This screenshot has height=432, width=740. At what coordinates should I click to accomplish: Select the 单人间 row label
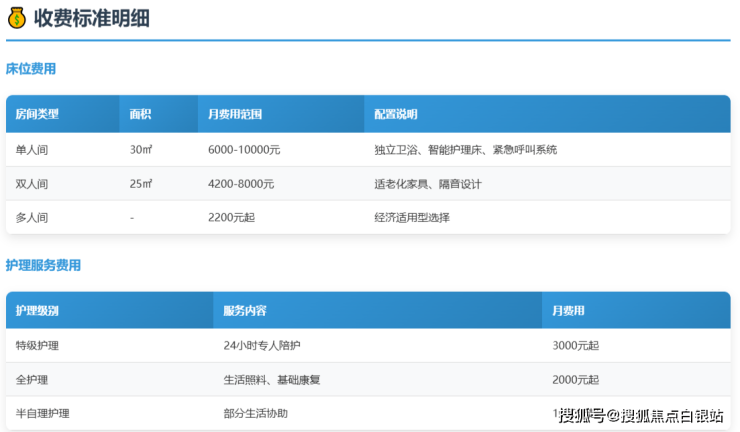point(31,150)
